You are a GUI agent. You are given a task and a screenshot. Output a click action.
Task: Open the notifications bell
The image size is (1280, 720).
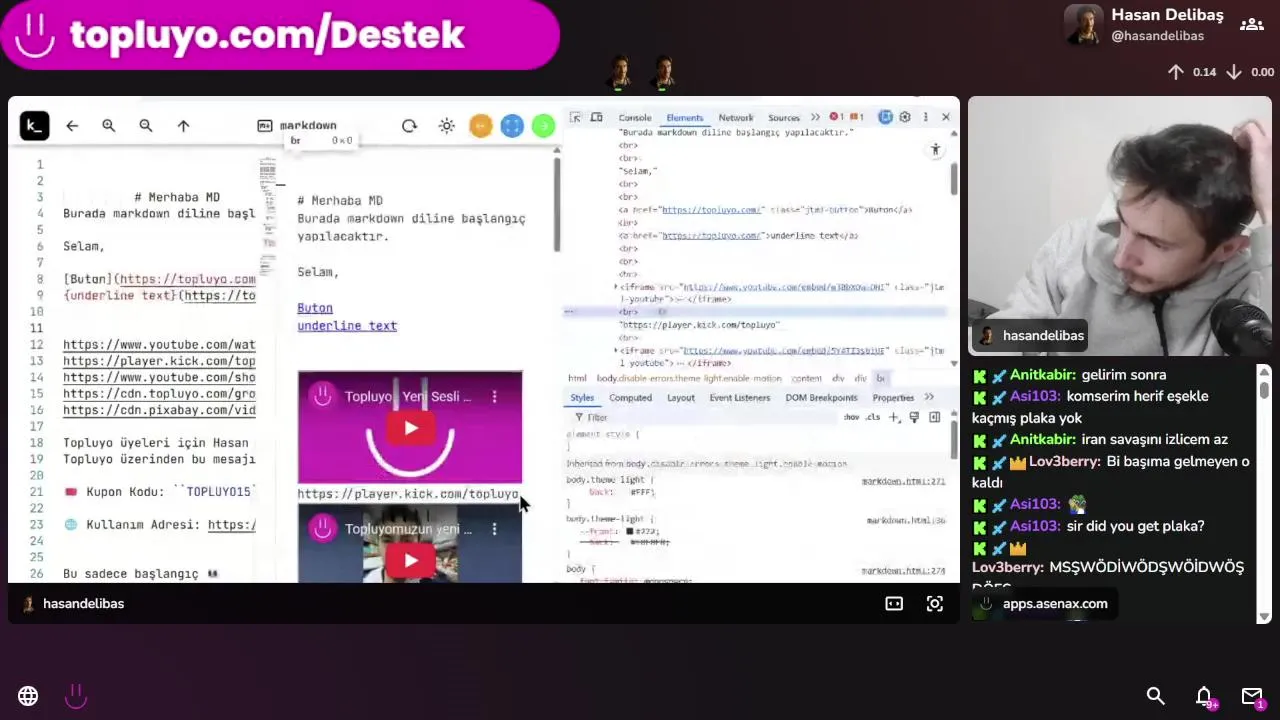click(1204, 696)
